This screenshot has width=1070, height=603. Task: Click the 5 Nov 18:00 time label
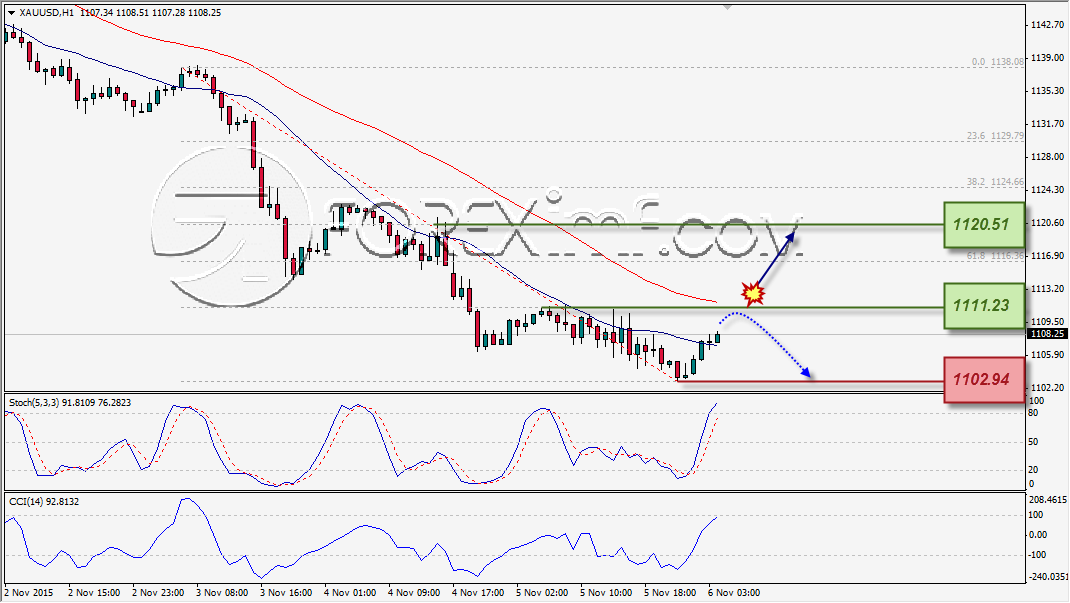click(x=670, y=592)
